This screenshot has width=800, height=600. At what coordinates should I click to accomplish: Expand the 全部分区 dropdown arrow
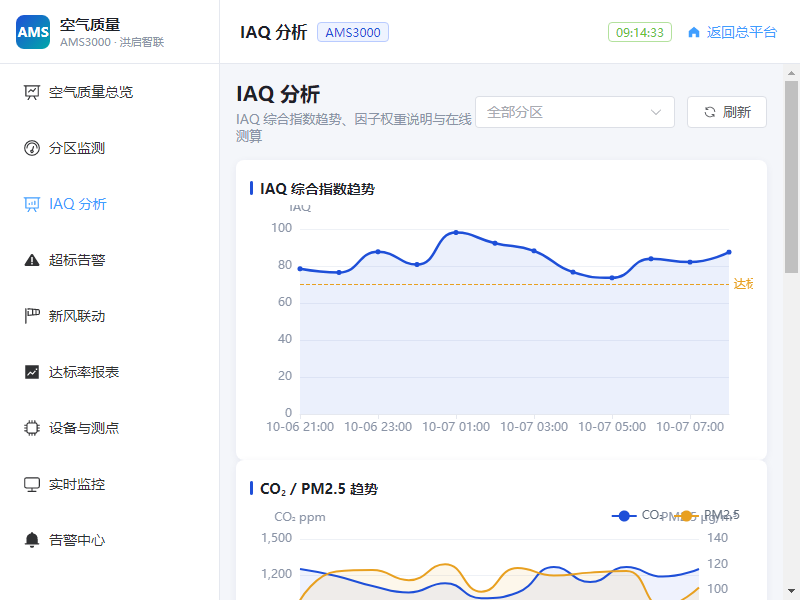(x=656, y=112)
